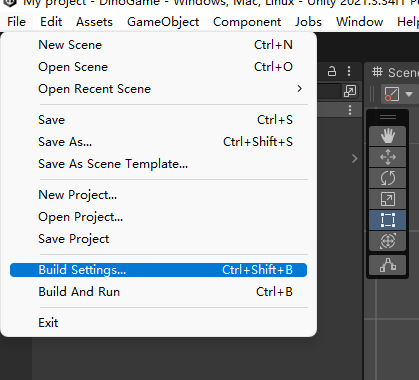Expand the hierarchy item arrow
The width and height of the screenshot is (419, 380).
pyautogui.click(x=355, y=159)
